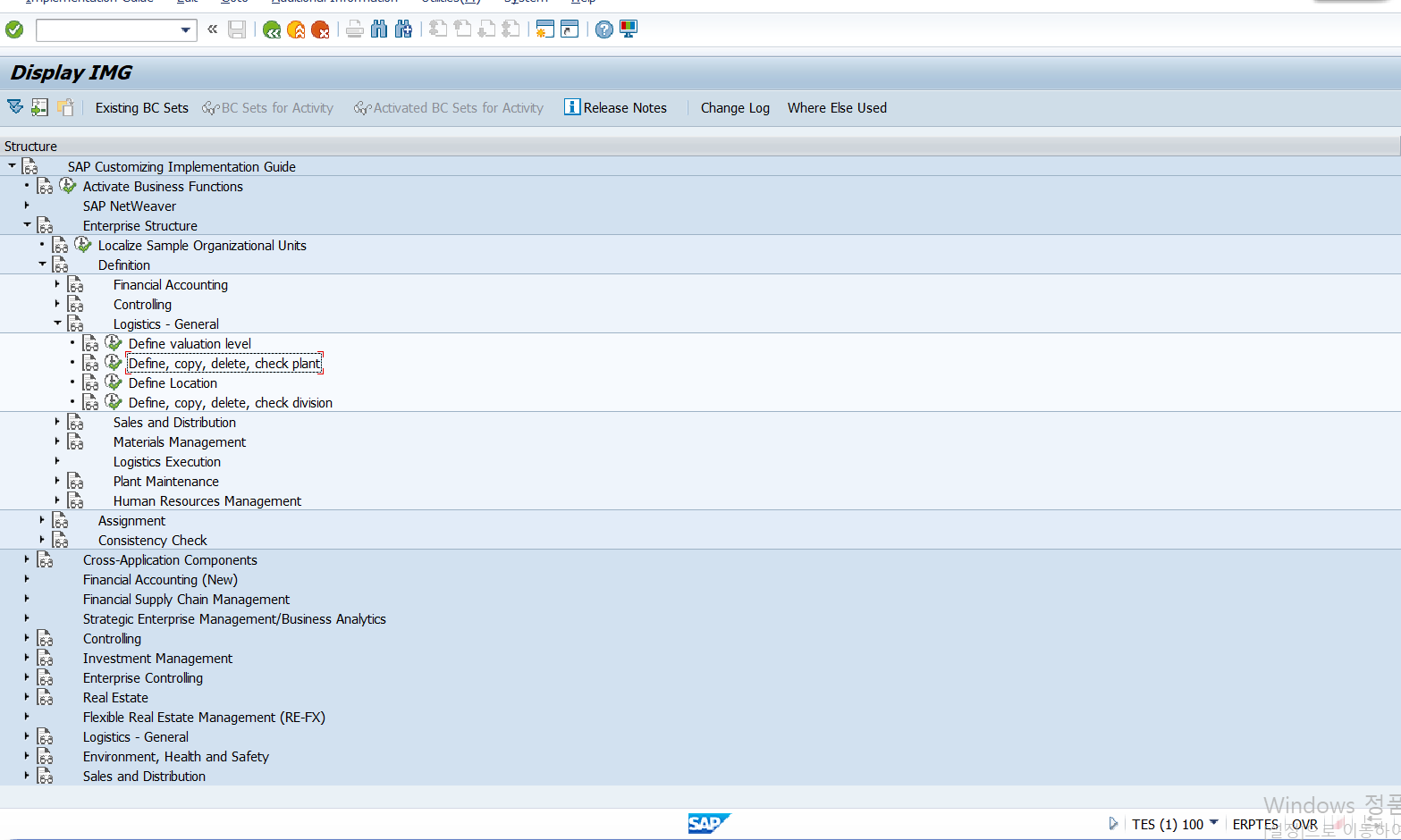The image size is (1401, 840).
Task: Select Financial Supply Chain Management row
Action: coord(186,600)
